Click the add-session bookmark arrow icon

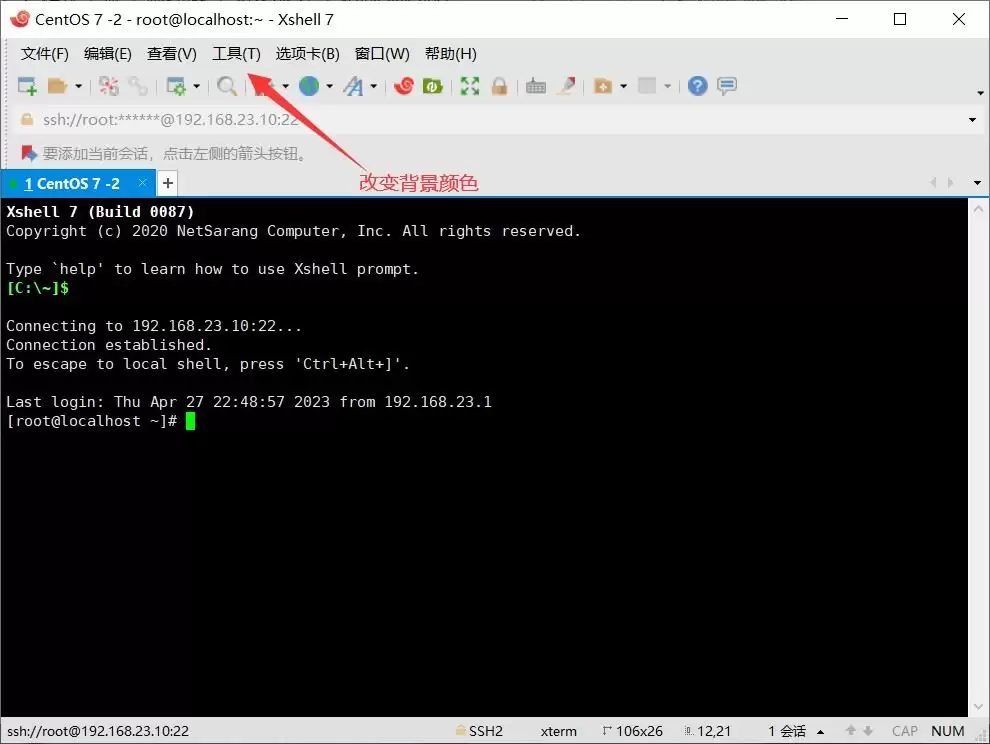pyautogui.click(x=29, y=153)
